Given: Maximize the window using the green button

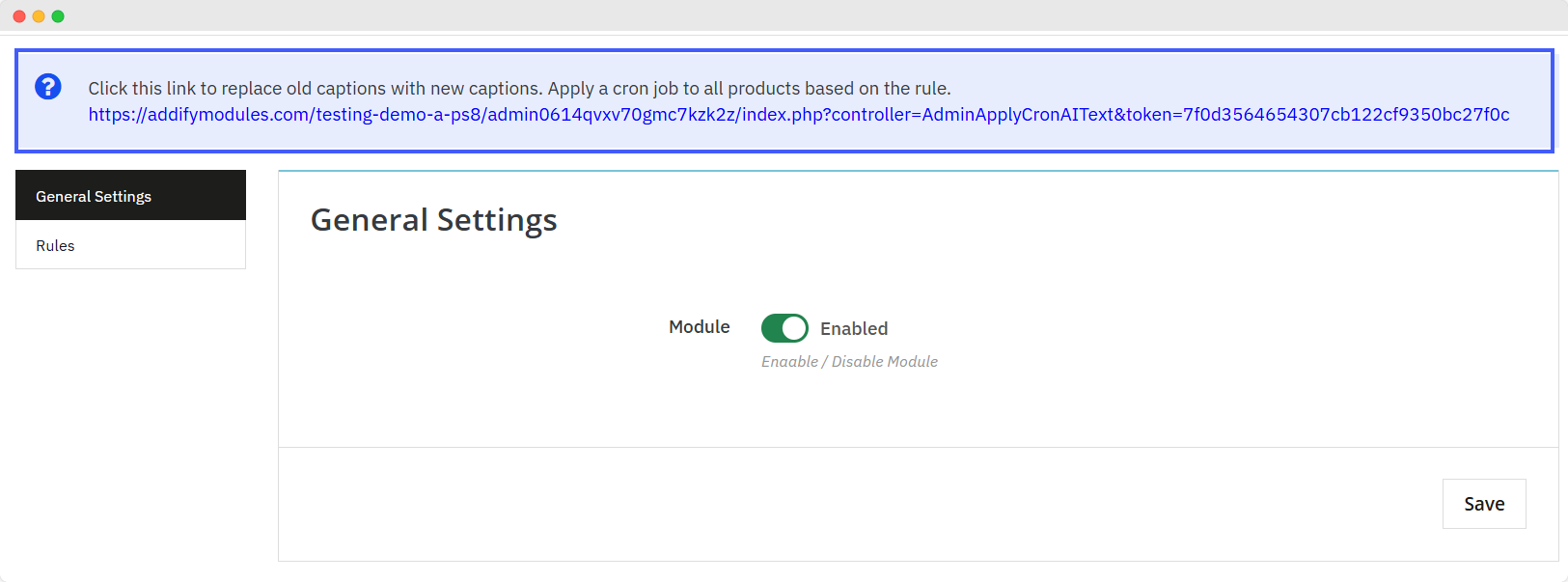Looking at the screenshot, I should click(58, 16).
